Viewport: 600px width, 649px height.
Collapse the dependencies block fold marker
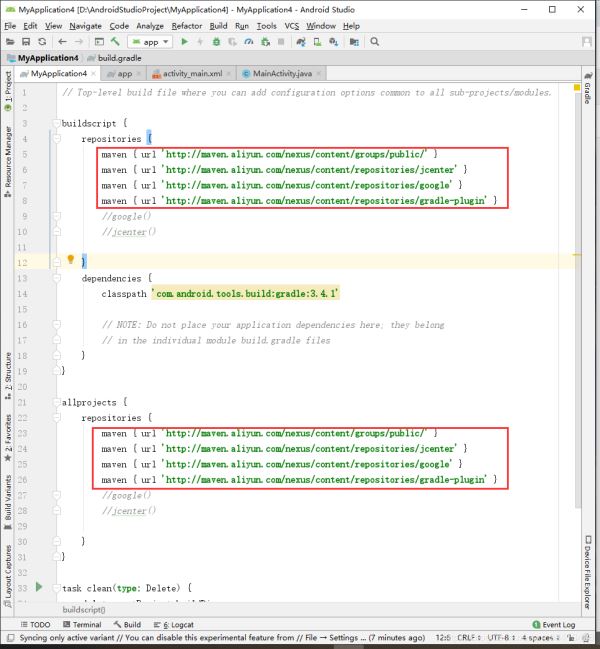point(57,278)
